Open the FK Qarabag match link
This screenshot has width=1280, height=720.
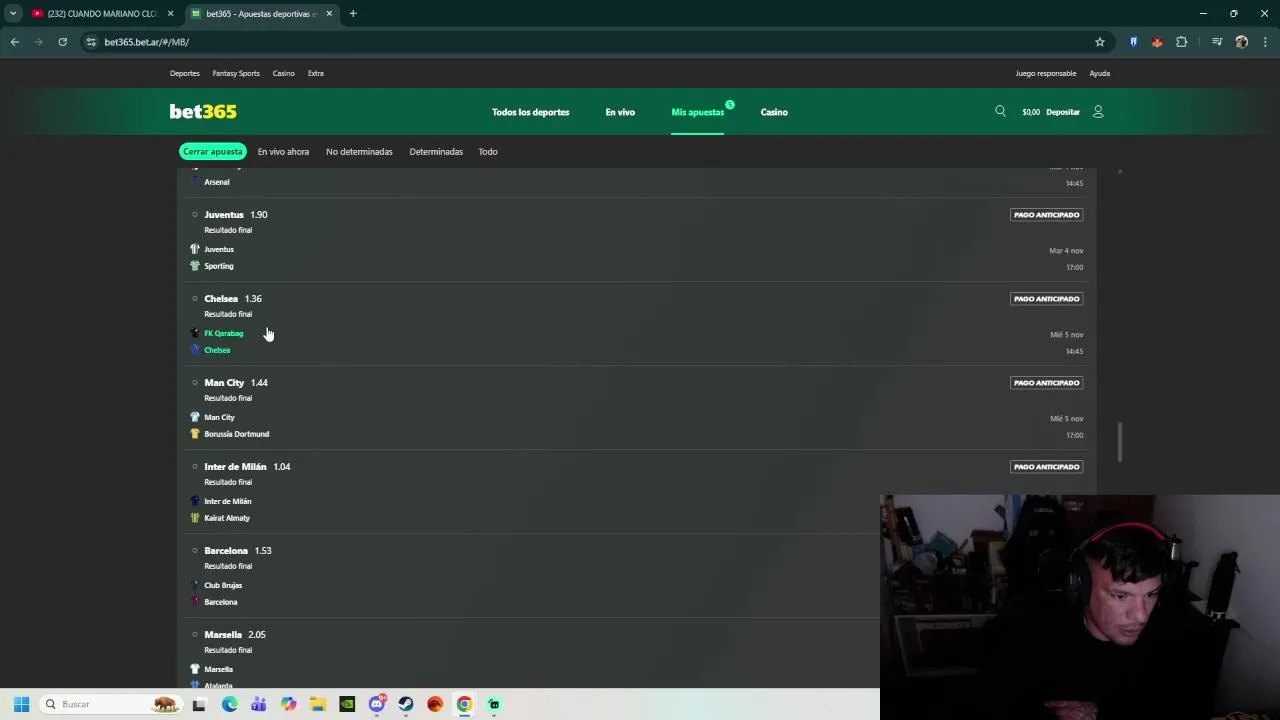[224, 333]
